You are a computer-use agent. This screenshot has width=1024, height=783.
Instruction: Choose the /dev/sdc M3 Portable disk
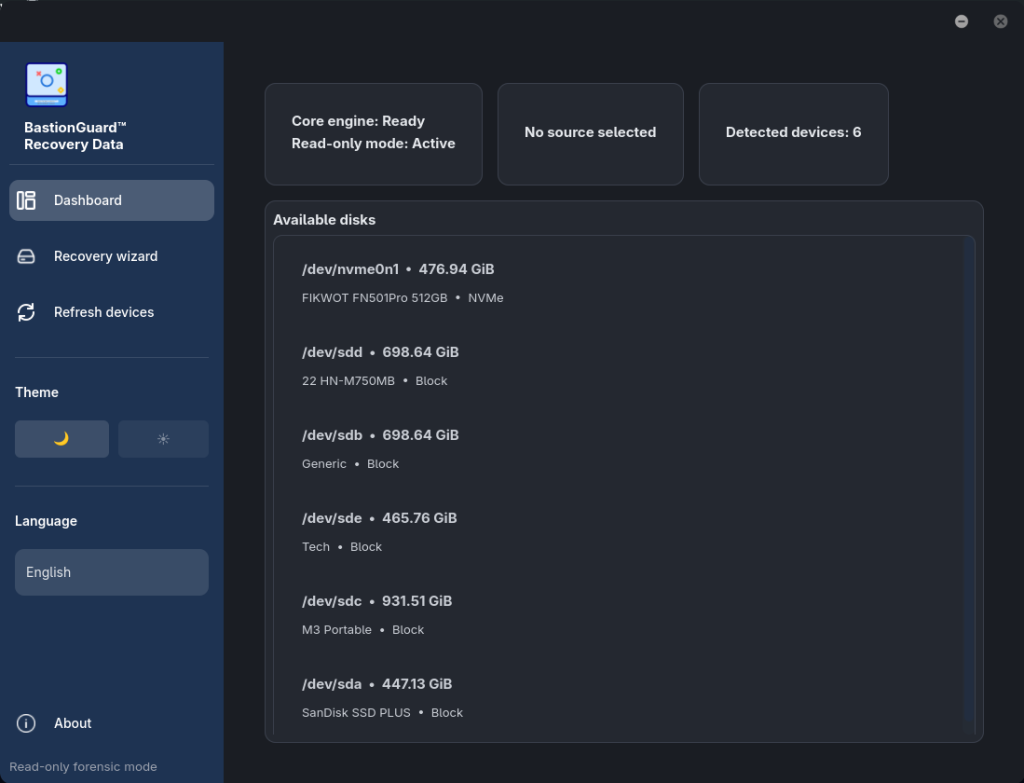tap(619, 615)
